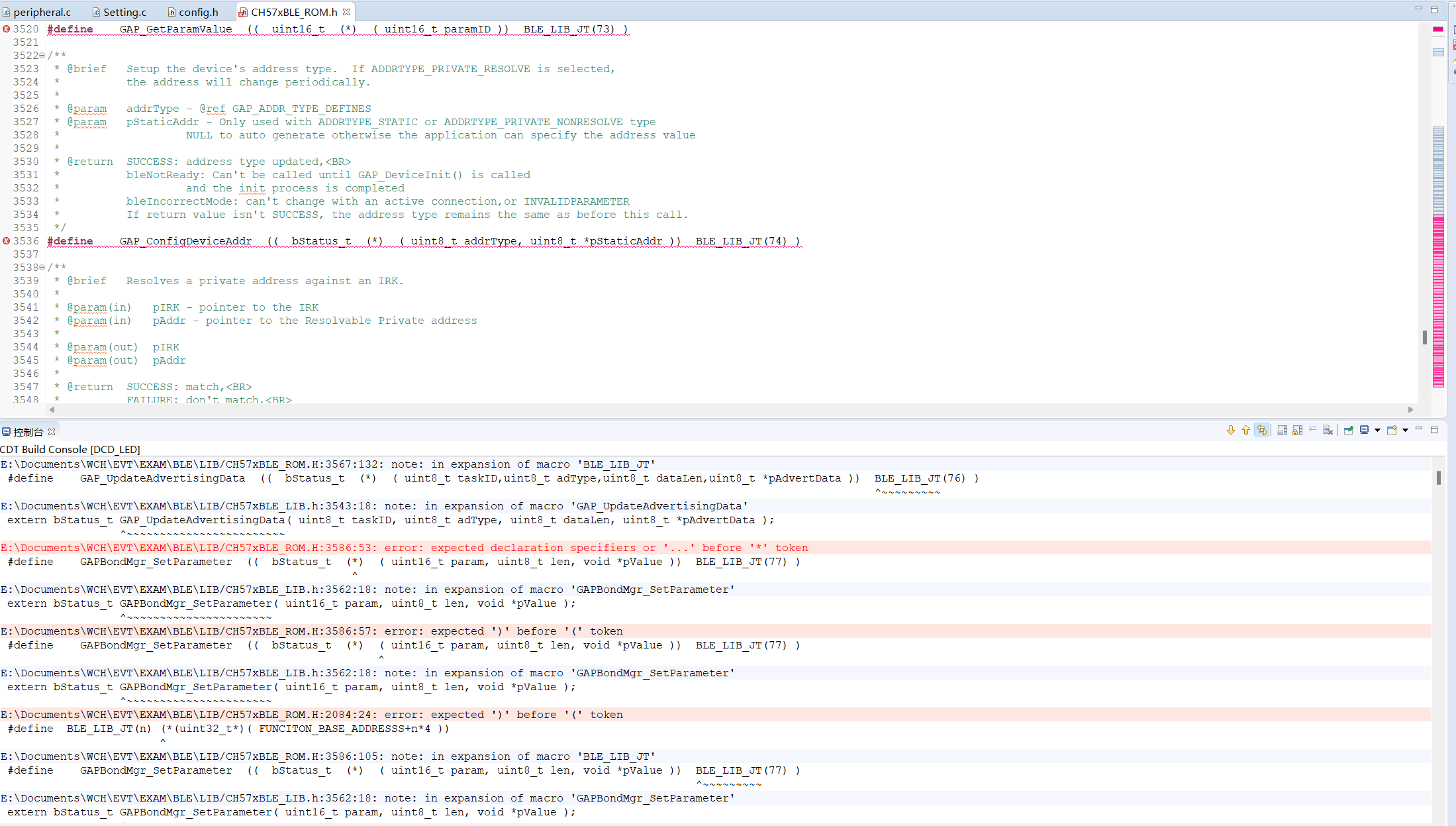The width and height of the screenshot is (1456, 826).
Task: Click the error marker on line 3520
Action: [6, 29]
